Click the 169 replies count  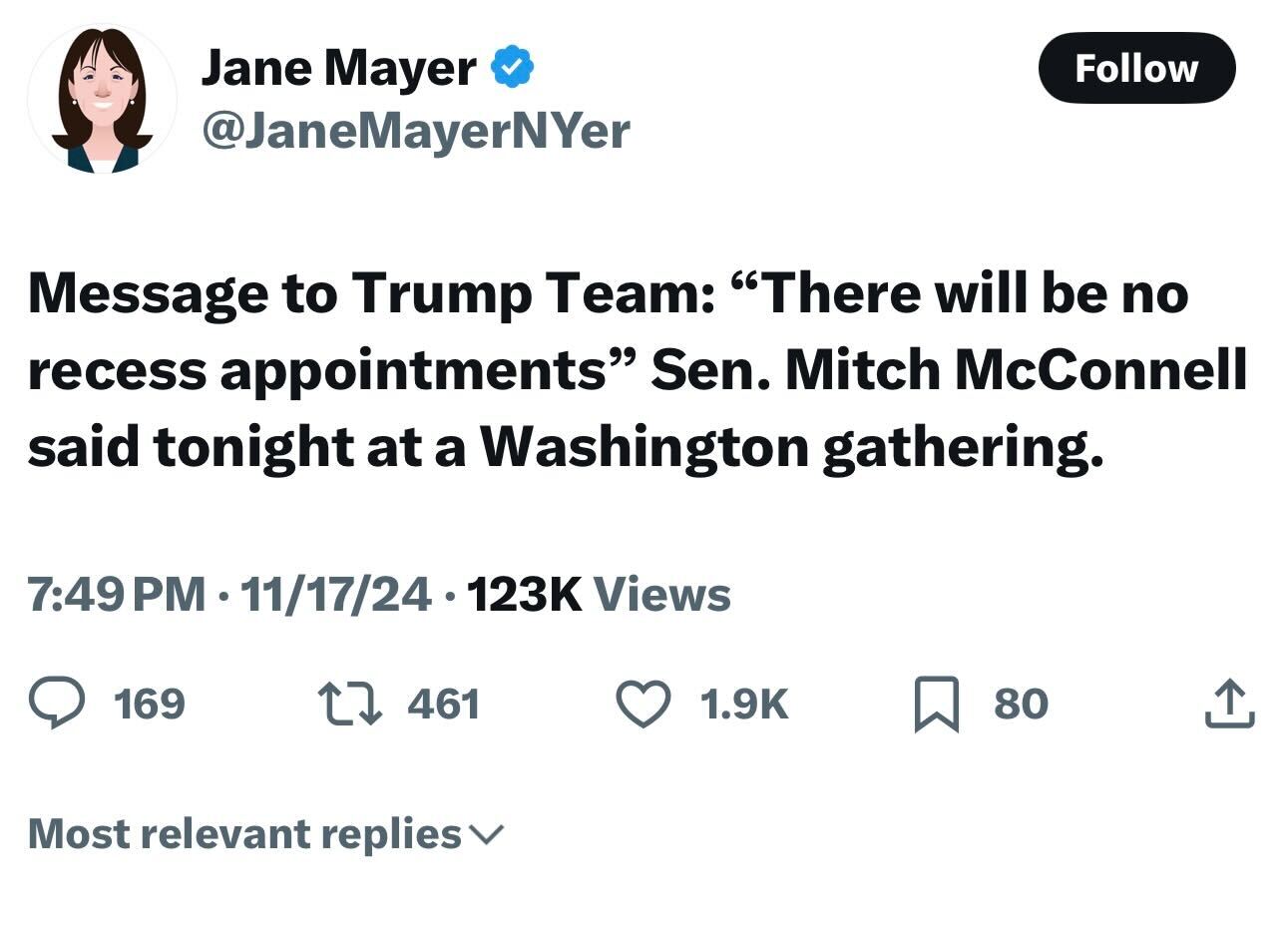(x=150, y=704)
